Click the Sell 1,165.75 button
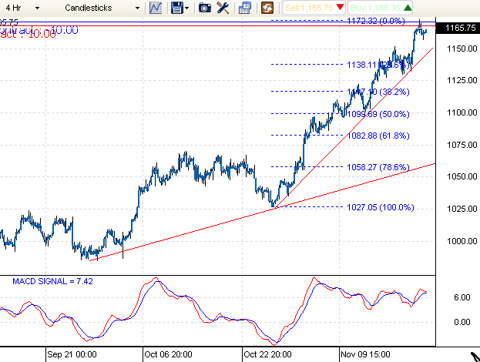This screenshot has width=480, height=362. pyautogui.click(x=314, y=8)
